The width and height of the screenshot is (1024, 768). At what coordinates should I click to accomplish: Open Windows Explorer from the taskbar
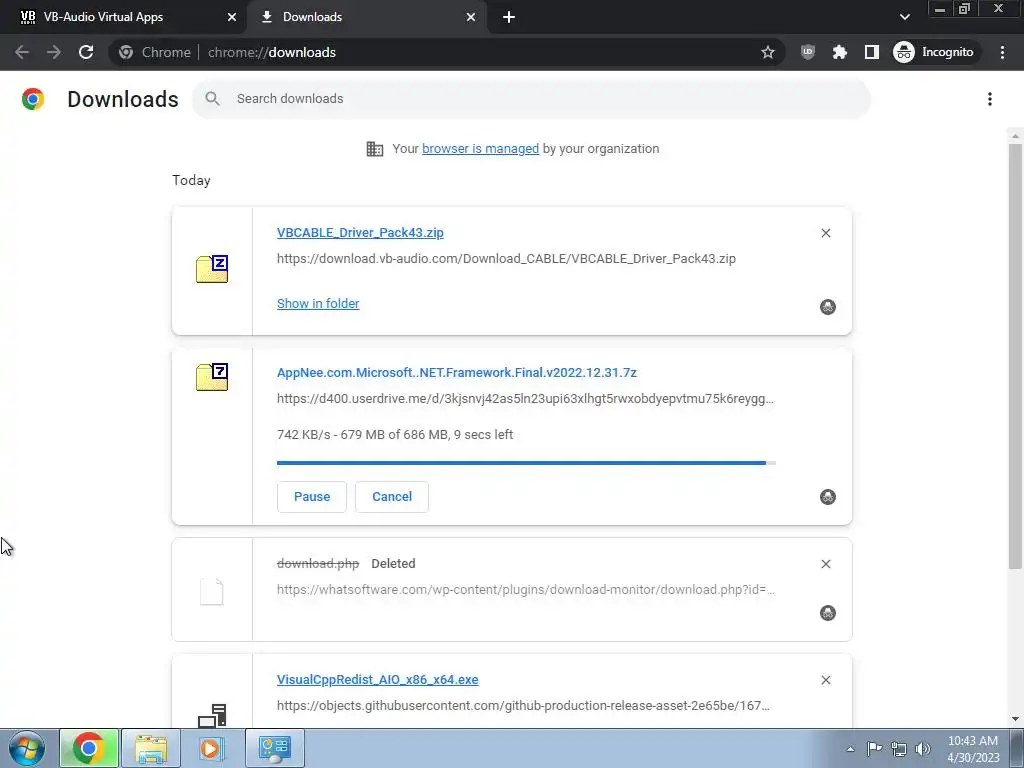pos(151,748)
